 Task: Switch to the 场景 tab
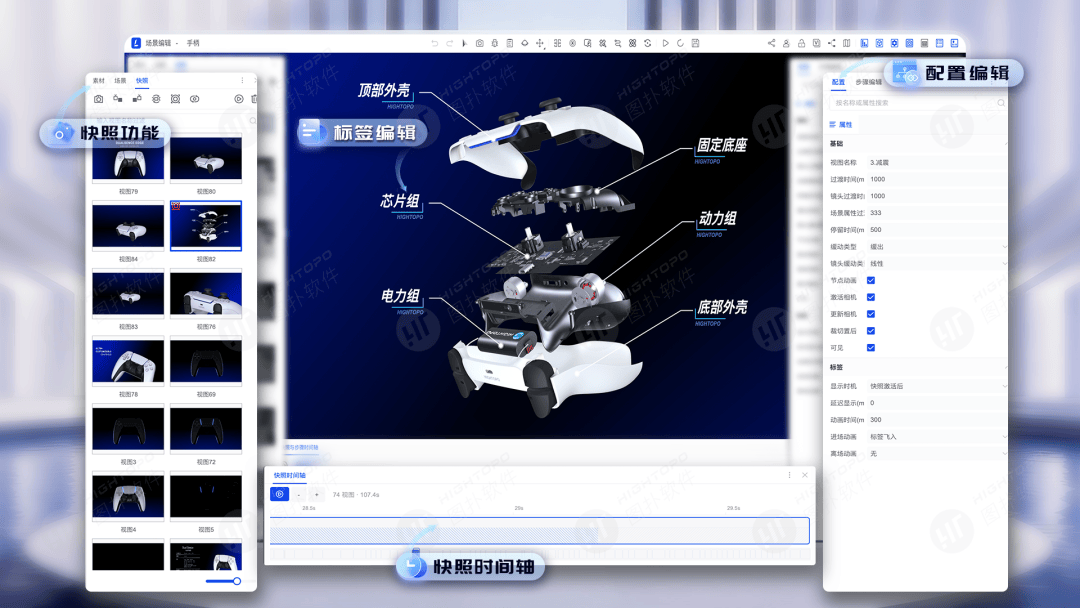click(x=120, y=81)
